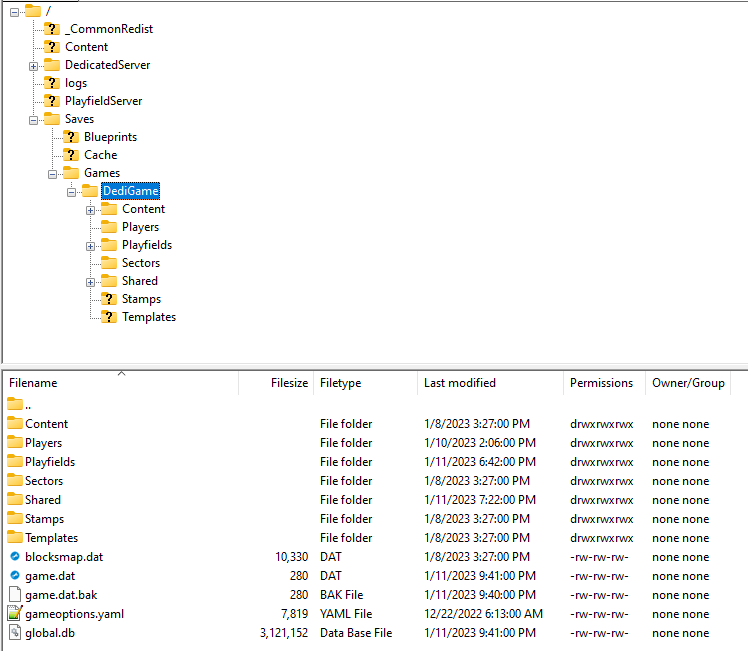The height and width of the screenshot is (651, 748).
Task: Select the Blueprints tree folder
Action: point(110,137)
